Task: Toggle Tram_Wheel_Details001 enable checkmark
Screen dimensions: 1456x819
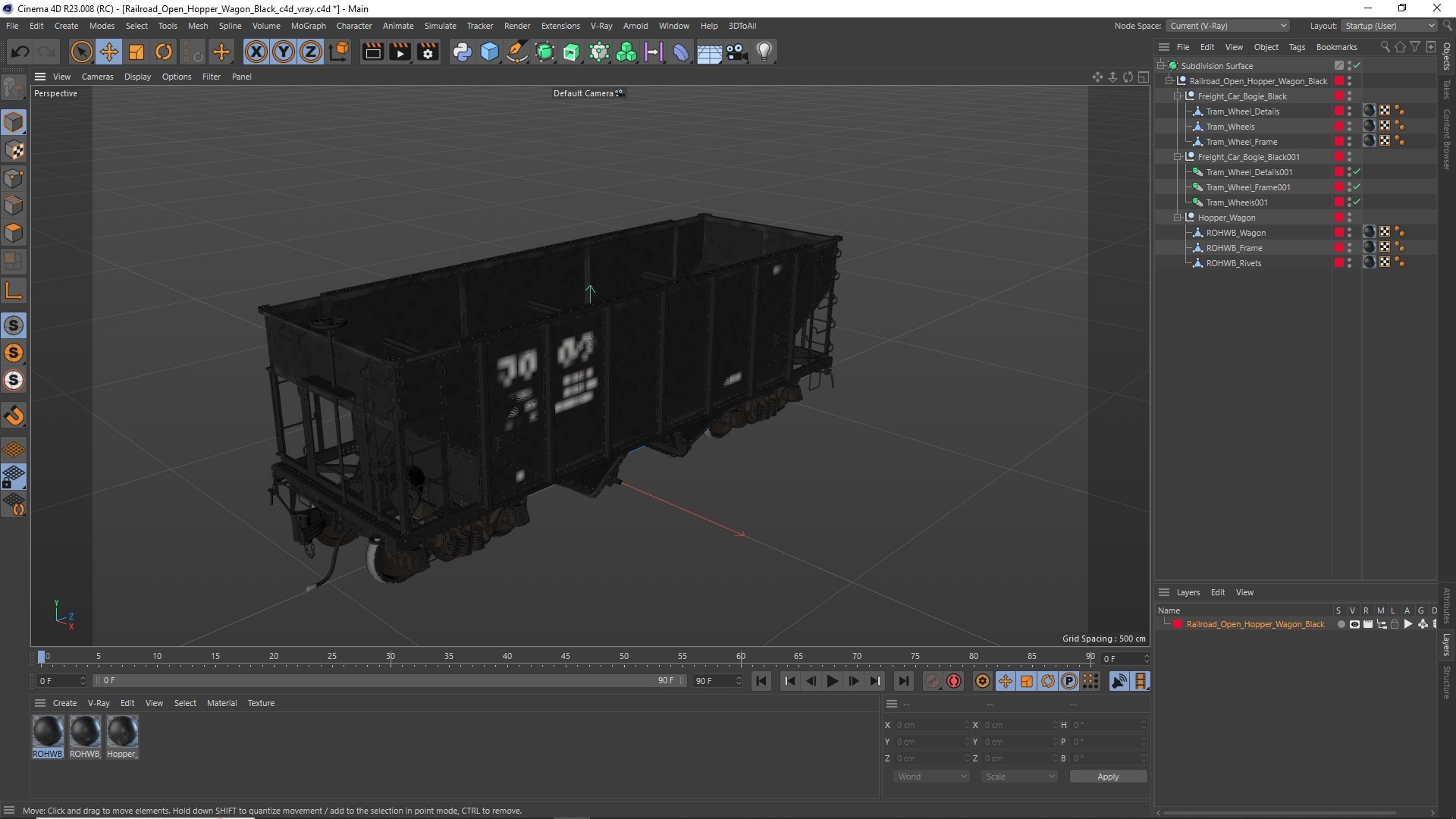Action: pyautogui.click(x=1357, y=171)
